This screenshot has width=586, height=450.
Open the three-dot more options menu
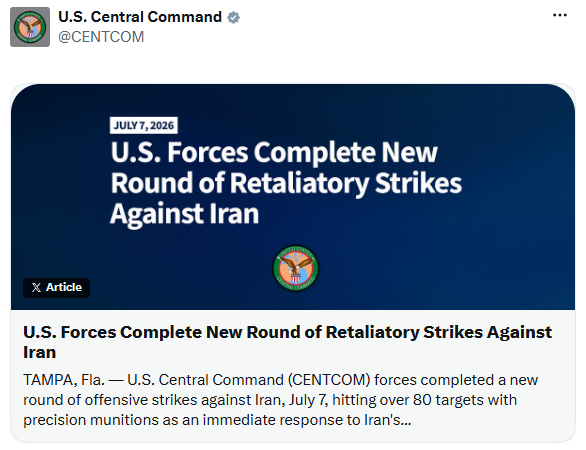559,15
